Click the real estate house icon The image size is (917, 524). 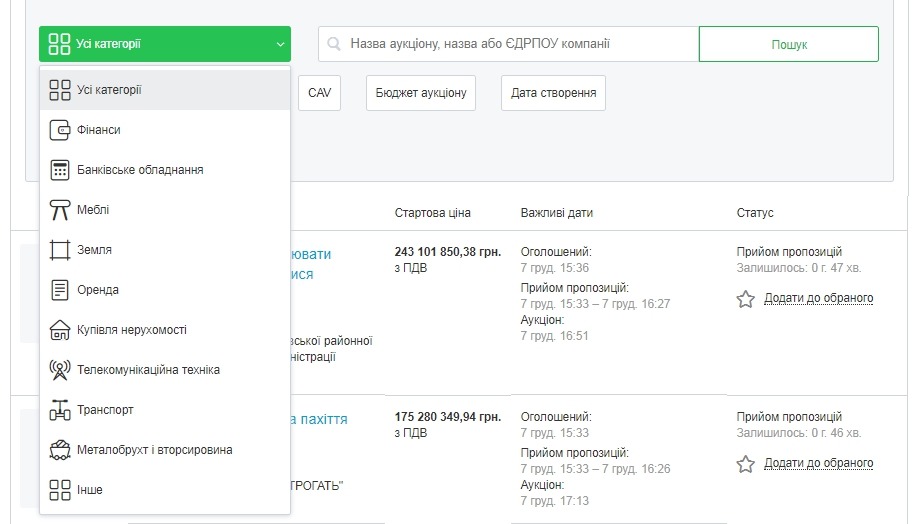[60, 330]
